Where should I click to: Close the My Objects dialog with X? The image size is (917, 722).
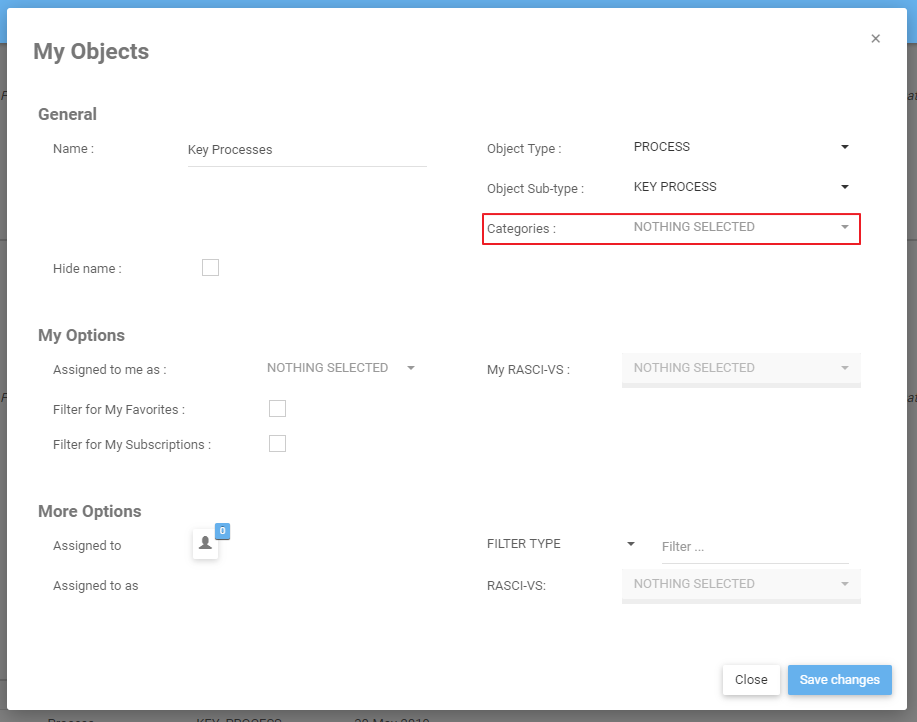click(x=875, y=39)
